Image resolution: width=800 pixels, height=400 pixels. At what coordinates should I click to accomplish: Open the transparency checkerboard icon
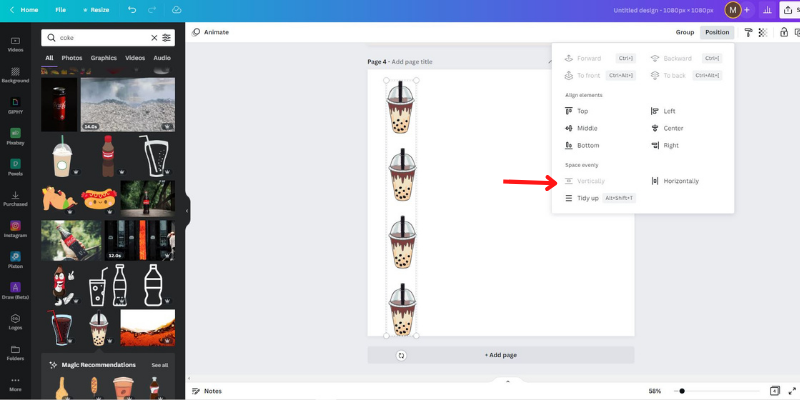763,32
